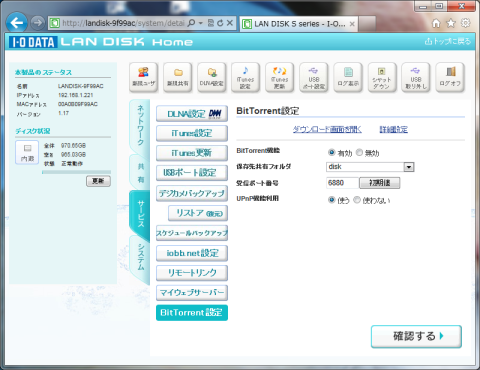Click the disk usage progress bar

[76, 172]
